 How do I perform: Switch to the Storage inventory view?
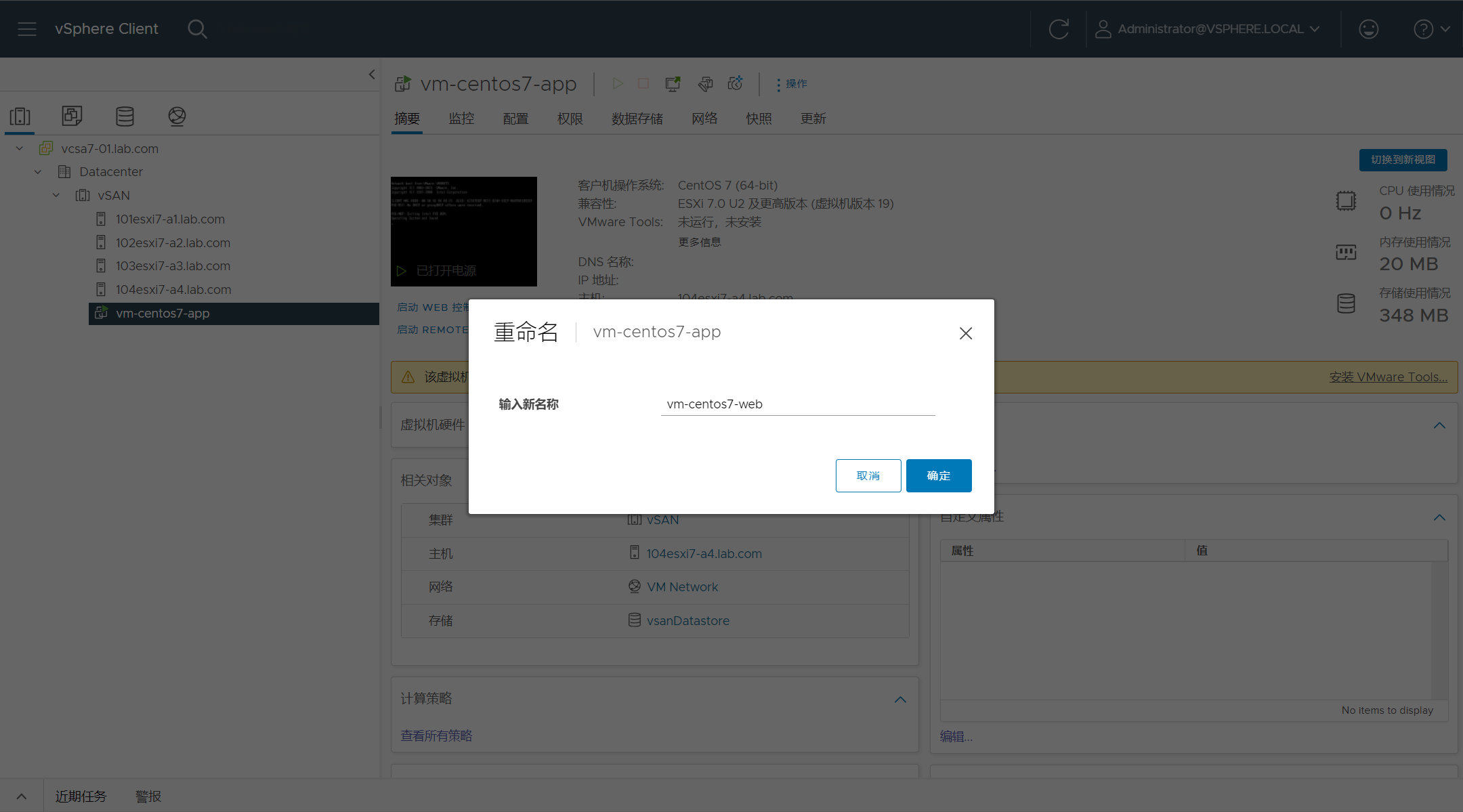point(125,116)
